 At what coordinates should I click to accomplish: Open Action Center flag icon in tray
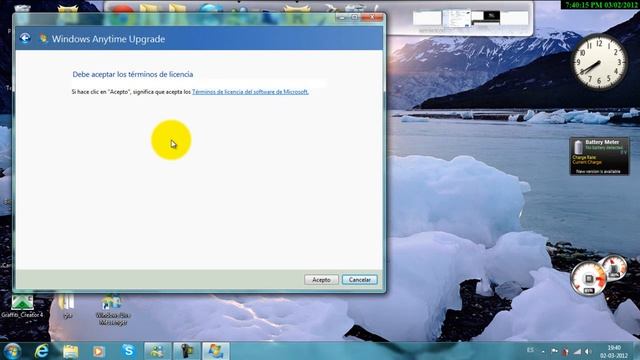tap(554, 351)
